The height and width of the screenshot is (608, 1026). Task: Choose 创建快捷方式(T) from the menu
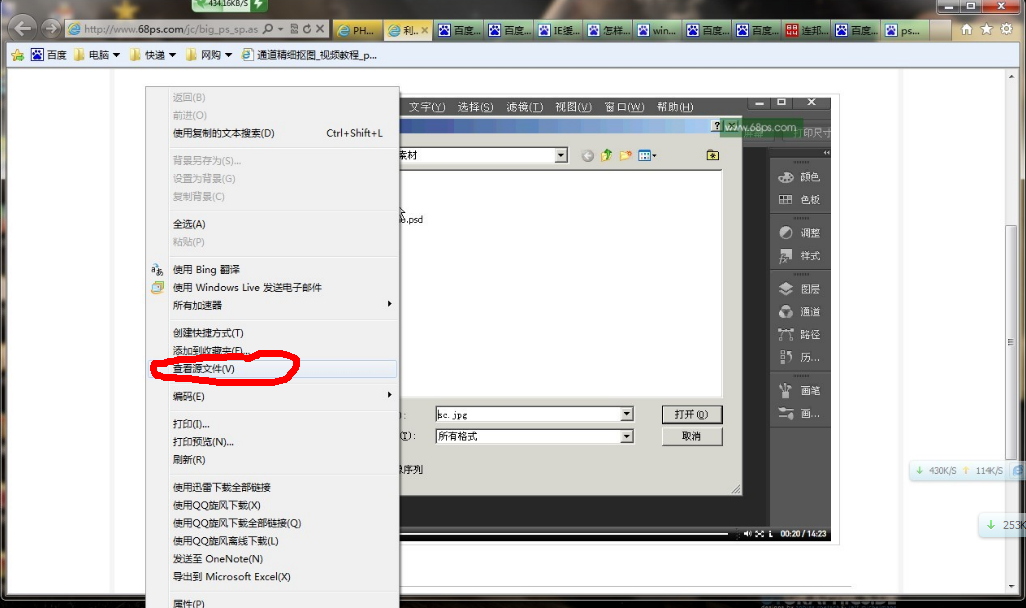(274, 332)
